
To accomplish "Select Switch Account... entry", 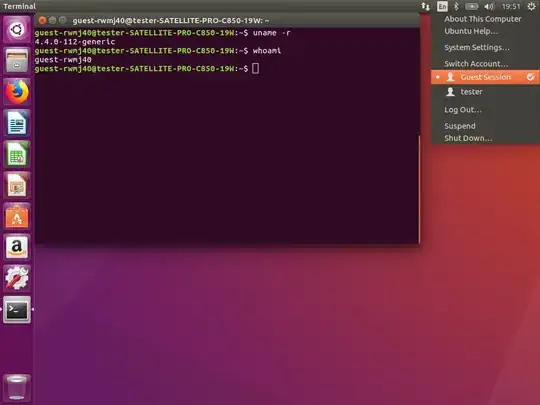I will coord(476,64).
